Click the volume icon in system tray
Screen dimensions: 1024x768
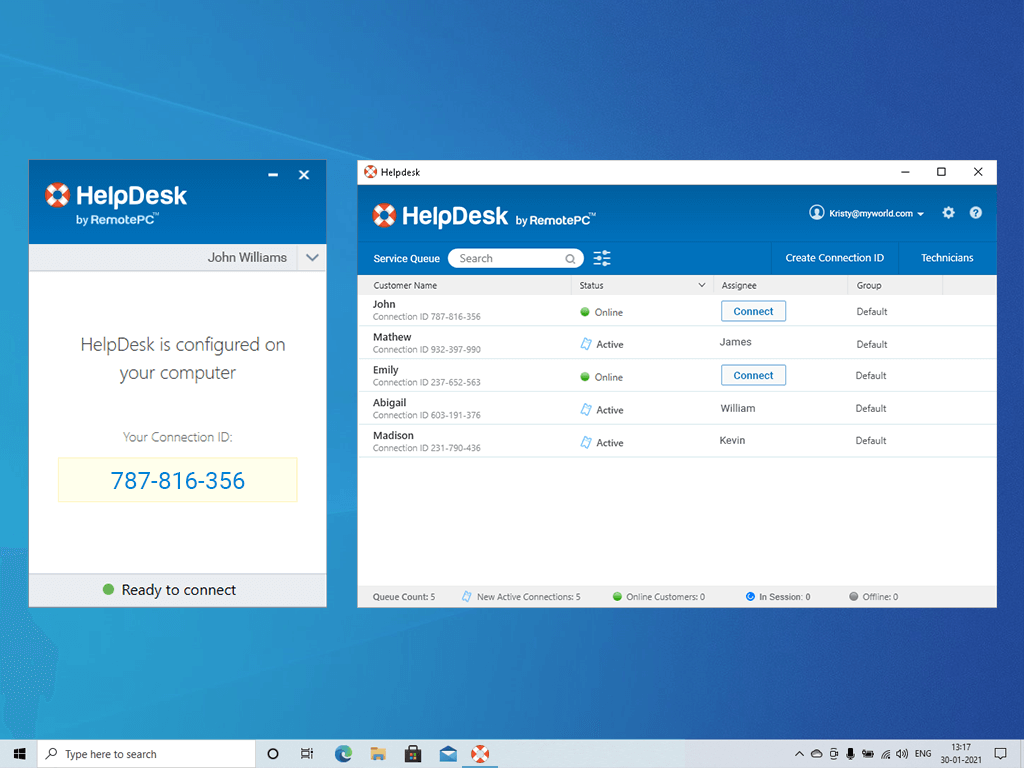point(902,754)
